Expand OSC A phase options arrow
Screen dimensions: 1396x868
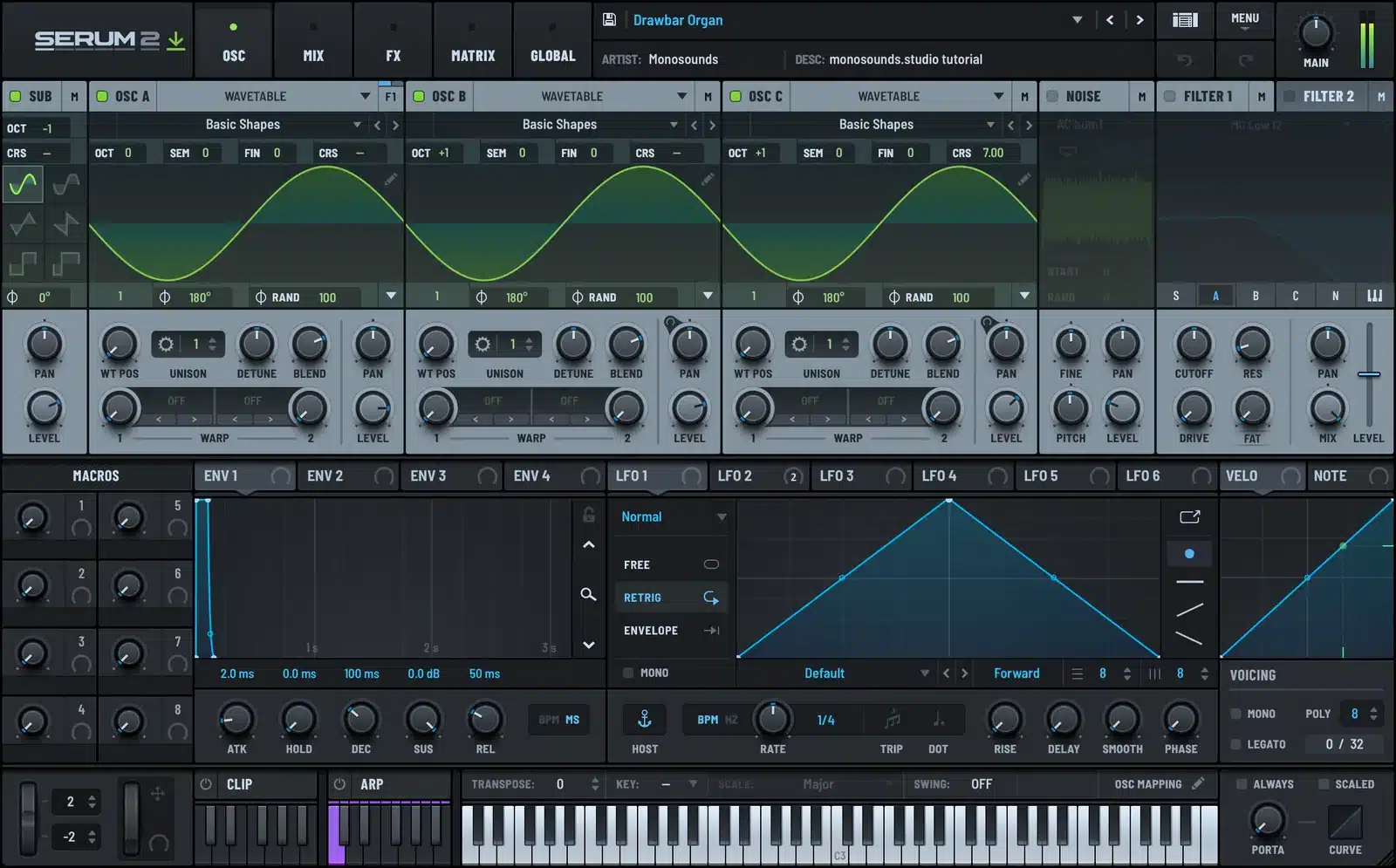click(x=391, y=296)
